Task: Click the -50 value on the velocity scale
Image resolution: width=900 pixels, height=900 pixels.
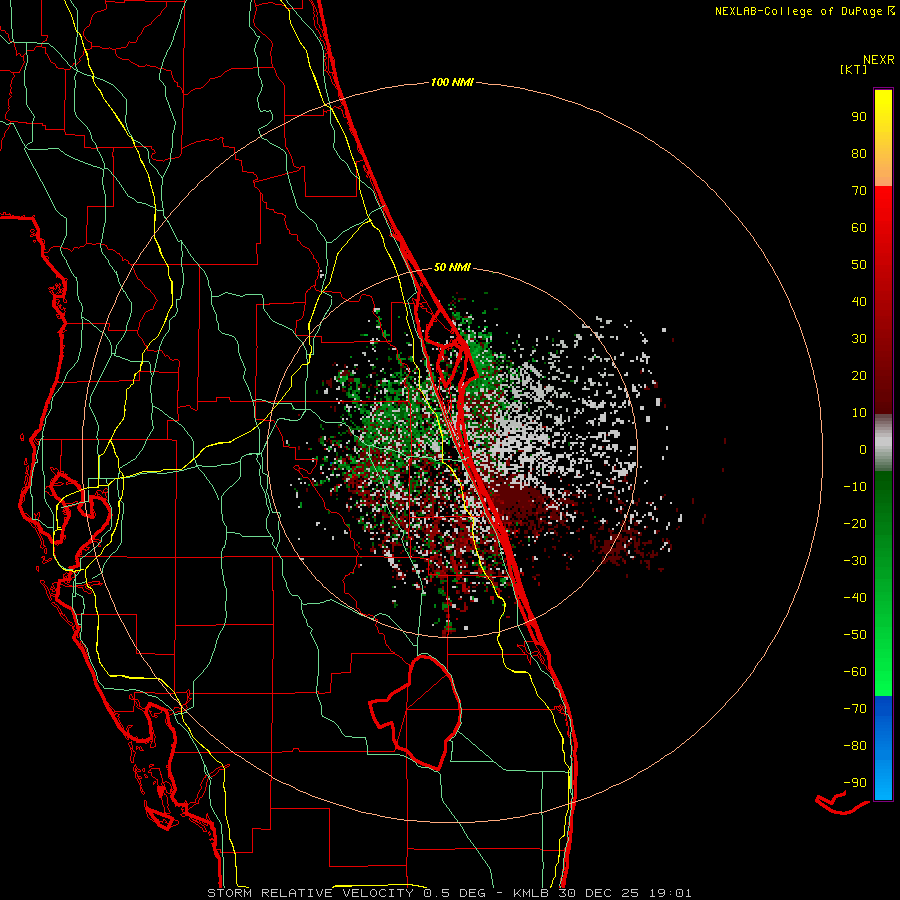Action: coord(855,635)
